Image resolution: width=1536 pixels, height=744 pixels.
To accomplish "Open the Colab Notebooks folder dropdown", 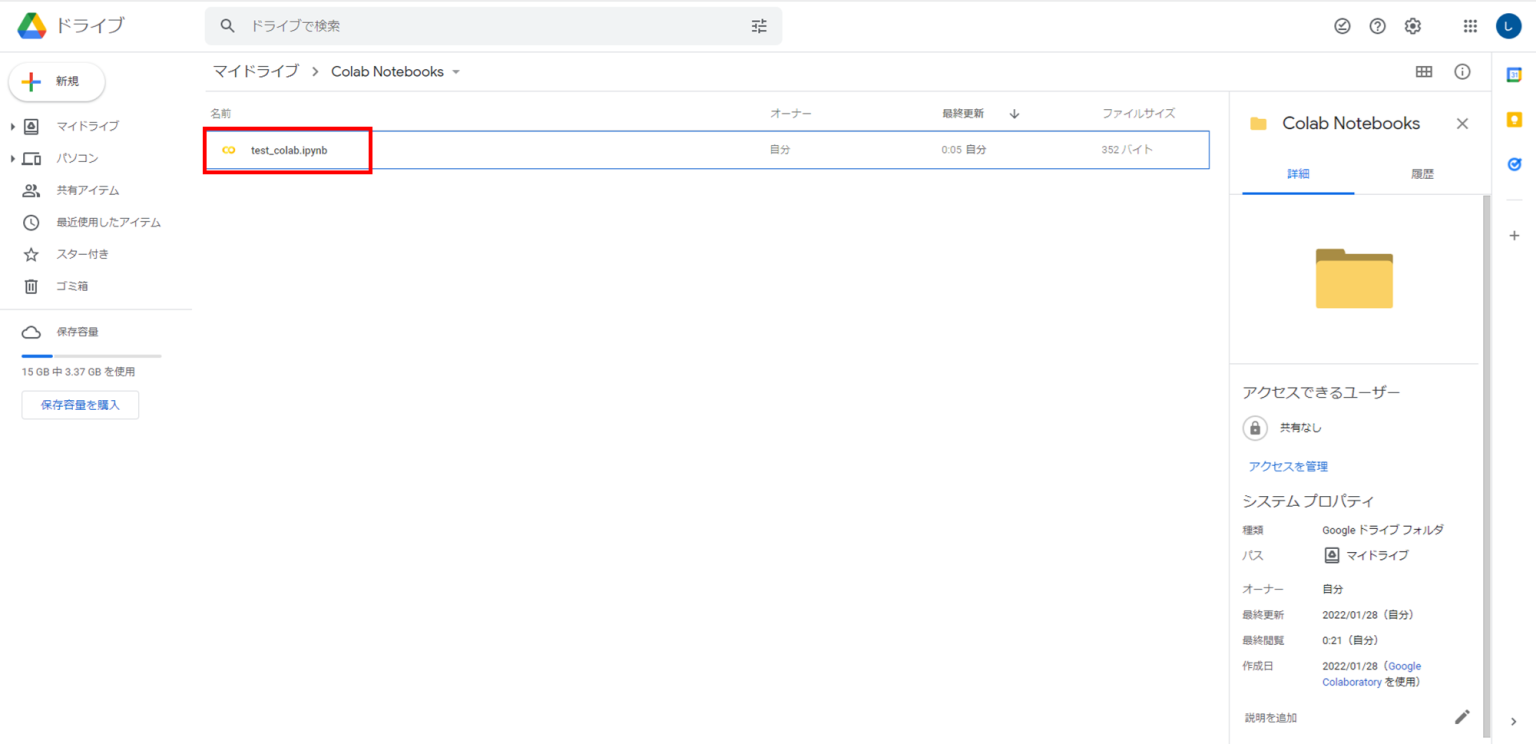I will 456,72.
